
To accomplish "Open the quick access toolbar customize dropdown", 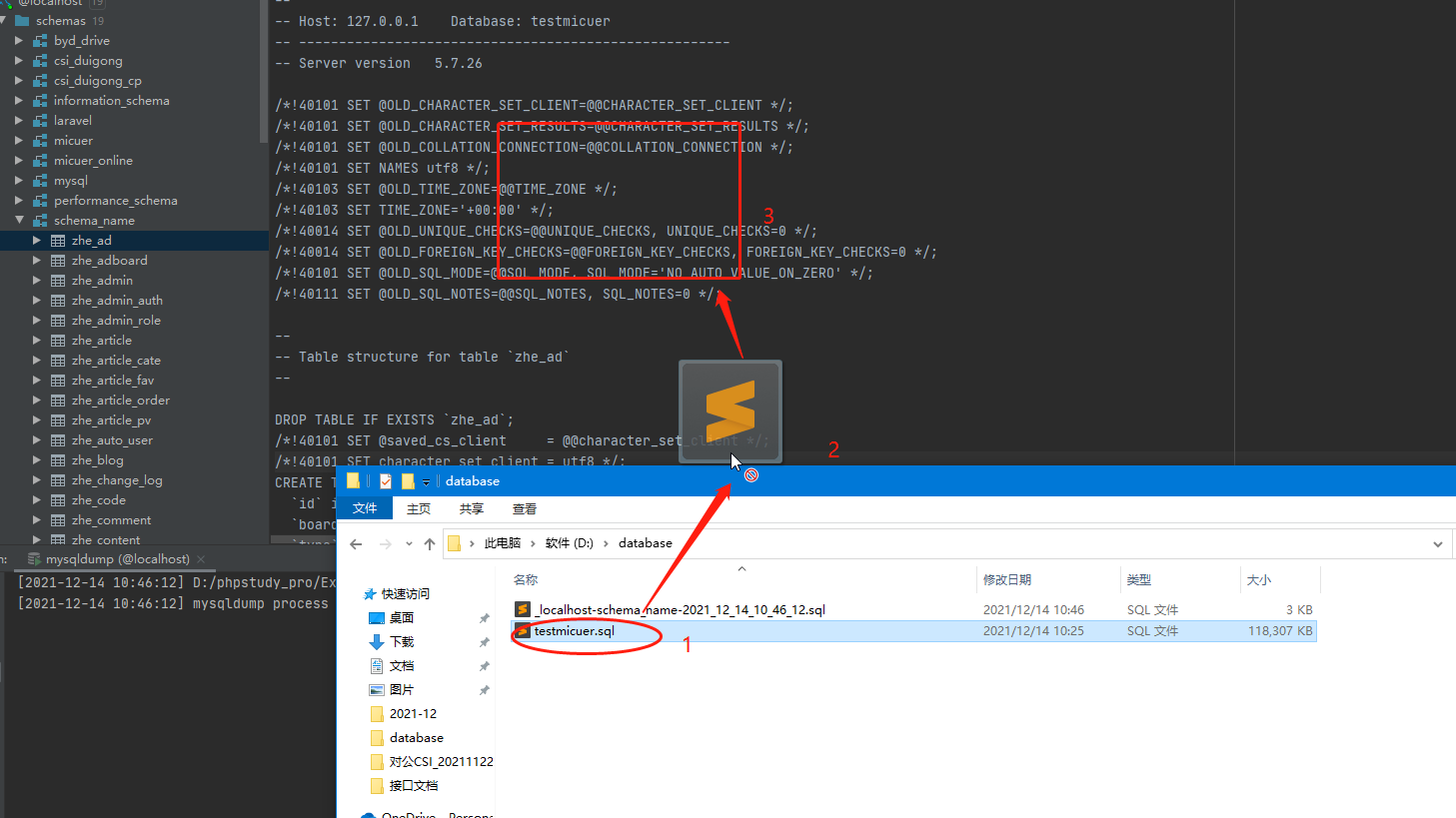I will 427,482.
